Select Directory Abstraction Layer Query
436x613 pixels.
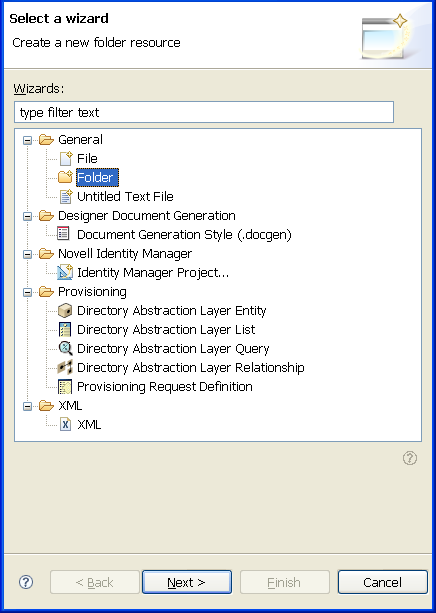click(x=173, y=348)
